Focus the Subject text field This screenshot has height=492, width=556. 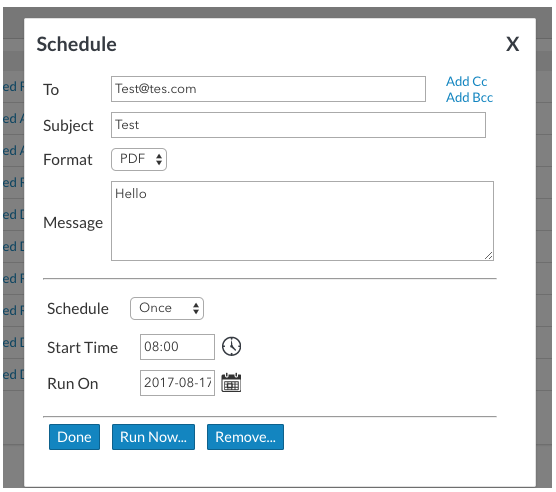[x=299, y=125]
